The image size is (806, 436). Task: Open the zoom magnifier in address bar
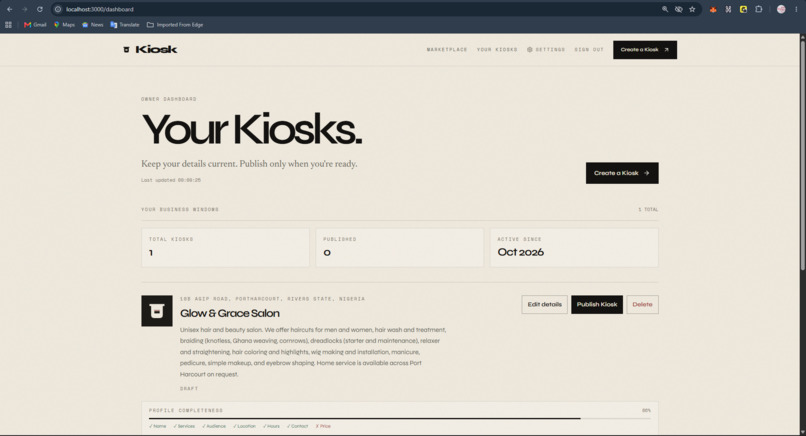(x=665, y=9)
